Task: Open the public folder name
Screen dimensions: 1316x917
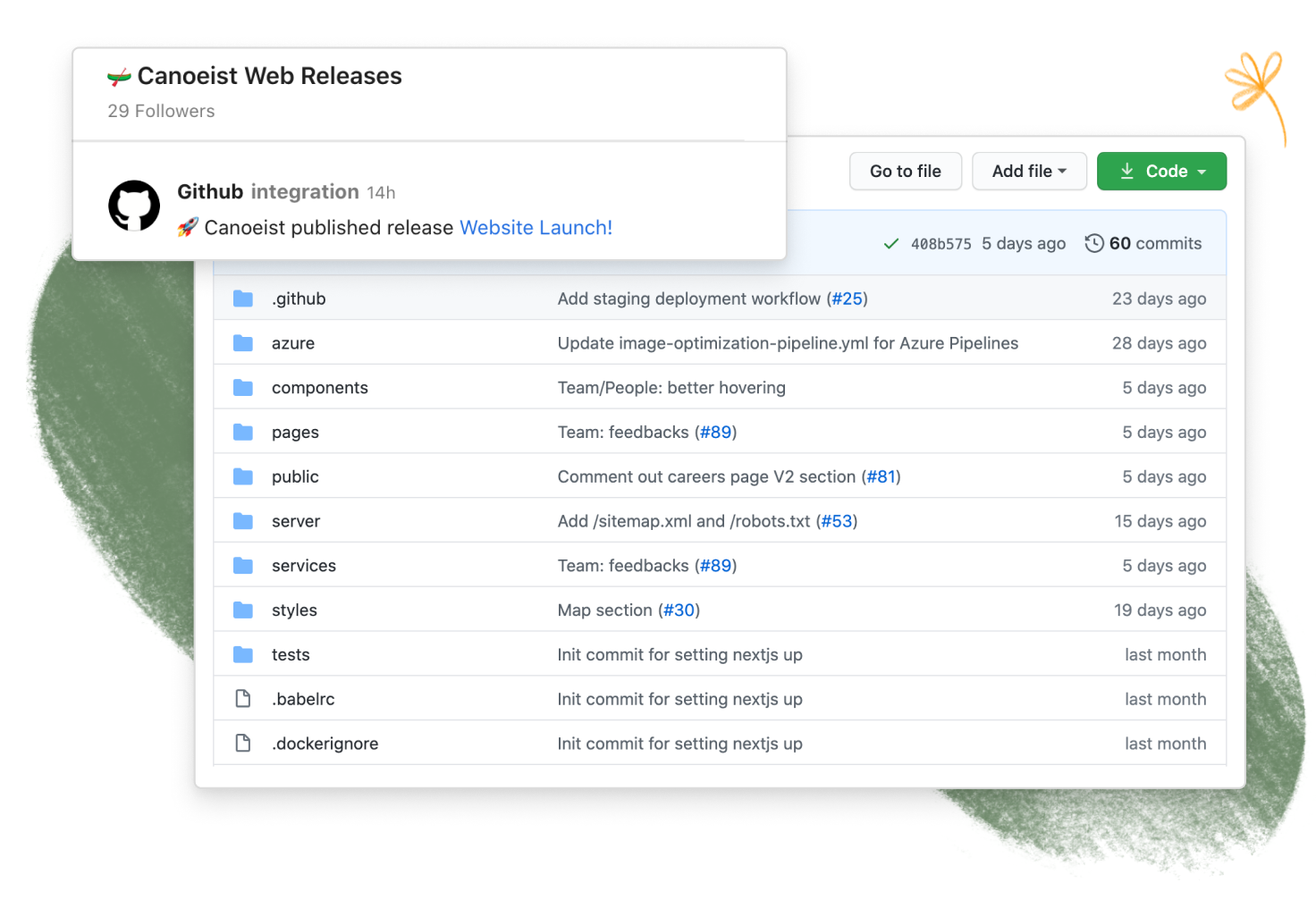Action: [x=295, y=477]
